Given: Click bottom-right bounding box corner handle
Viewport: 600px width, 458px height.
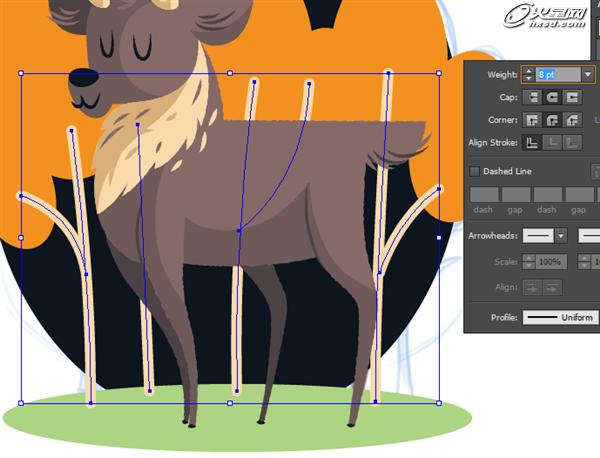Looking at the screenshot, I should (439, 403).
